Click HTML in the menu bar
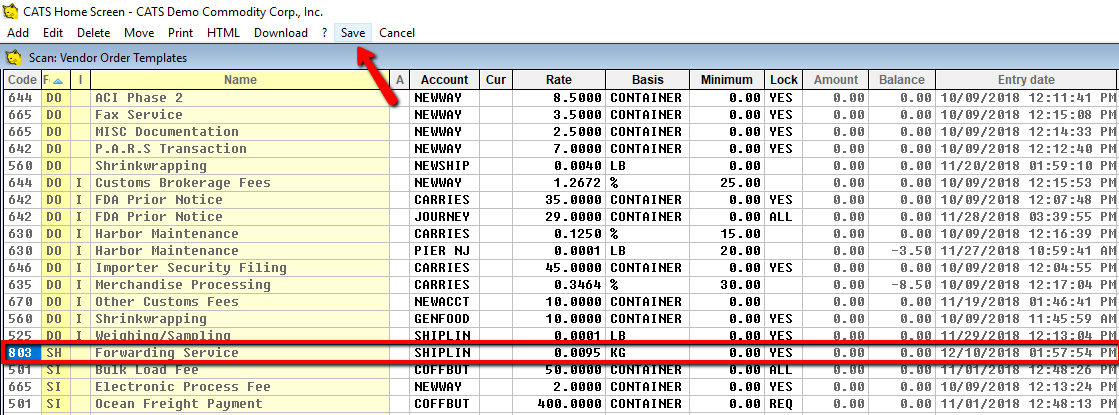This screenshot has height=415, width=1119. (x=223, y=33)
